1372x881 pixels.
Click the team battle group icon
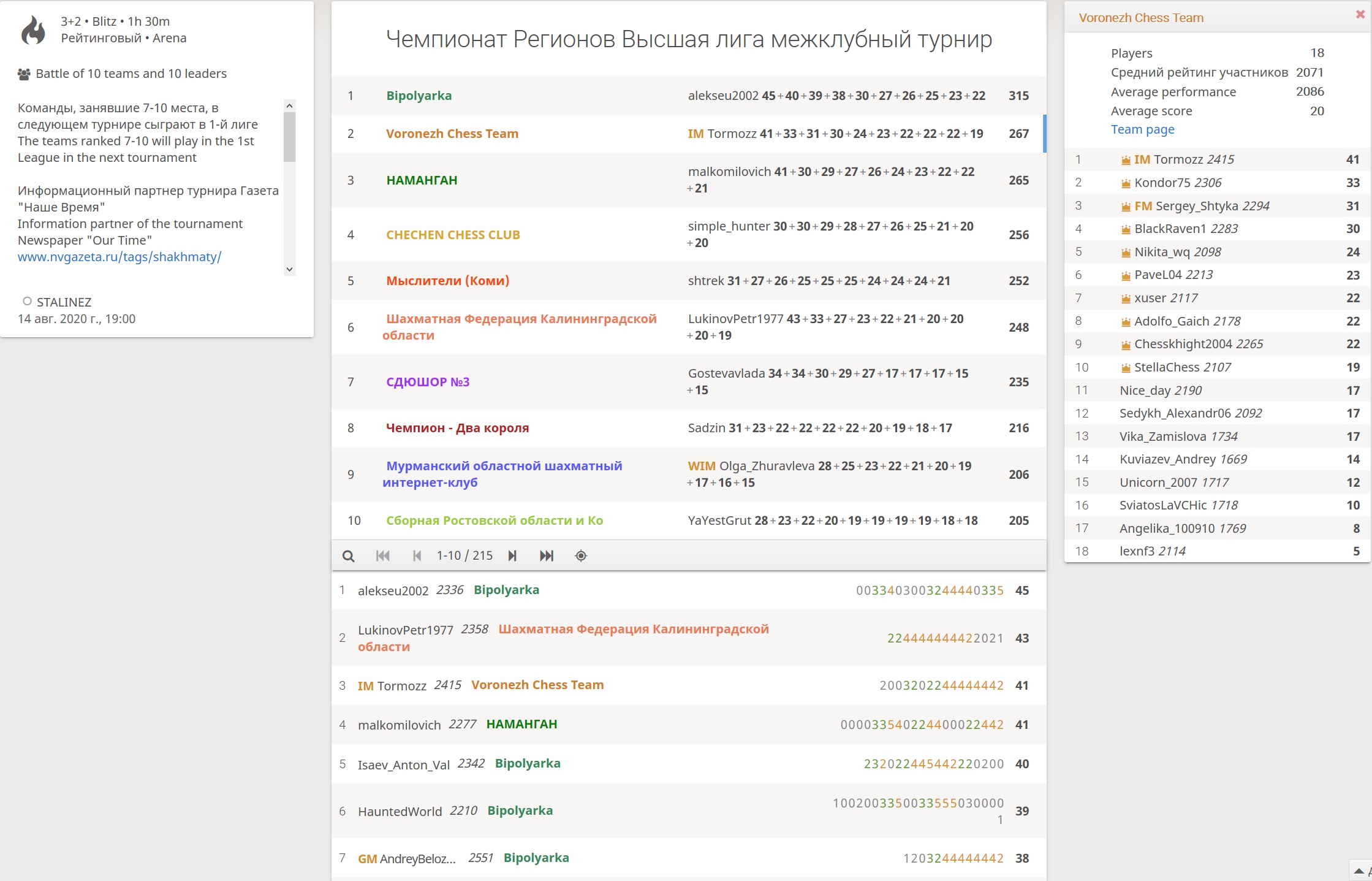click(24, 74)
